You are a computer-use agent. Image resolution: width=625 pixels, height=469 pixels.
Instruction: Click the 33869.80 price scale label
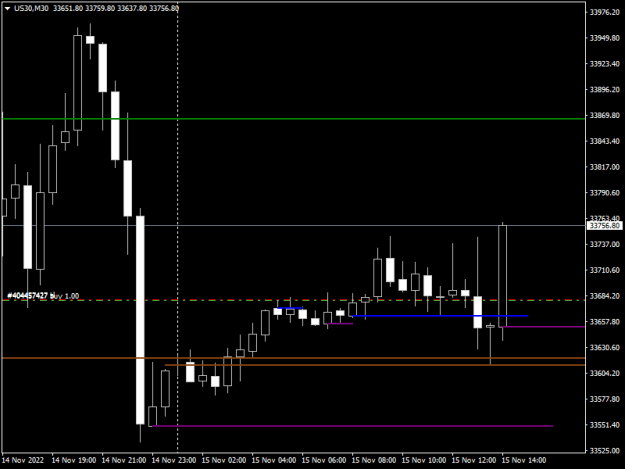coord(605,115)
